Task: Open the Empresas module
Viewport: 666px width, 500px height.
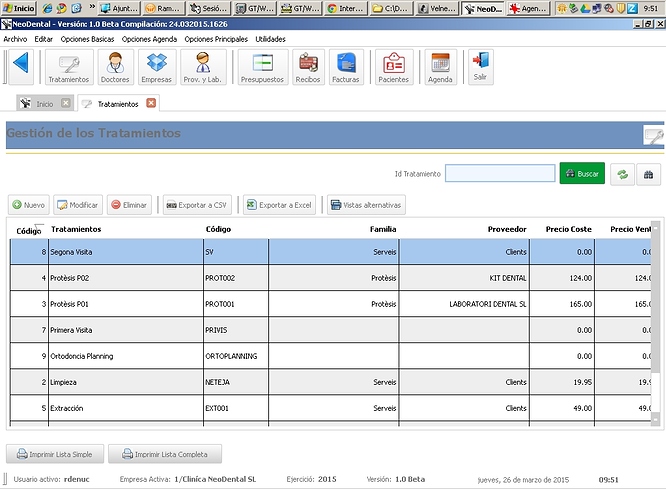Action: tap(156, 66)
